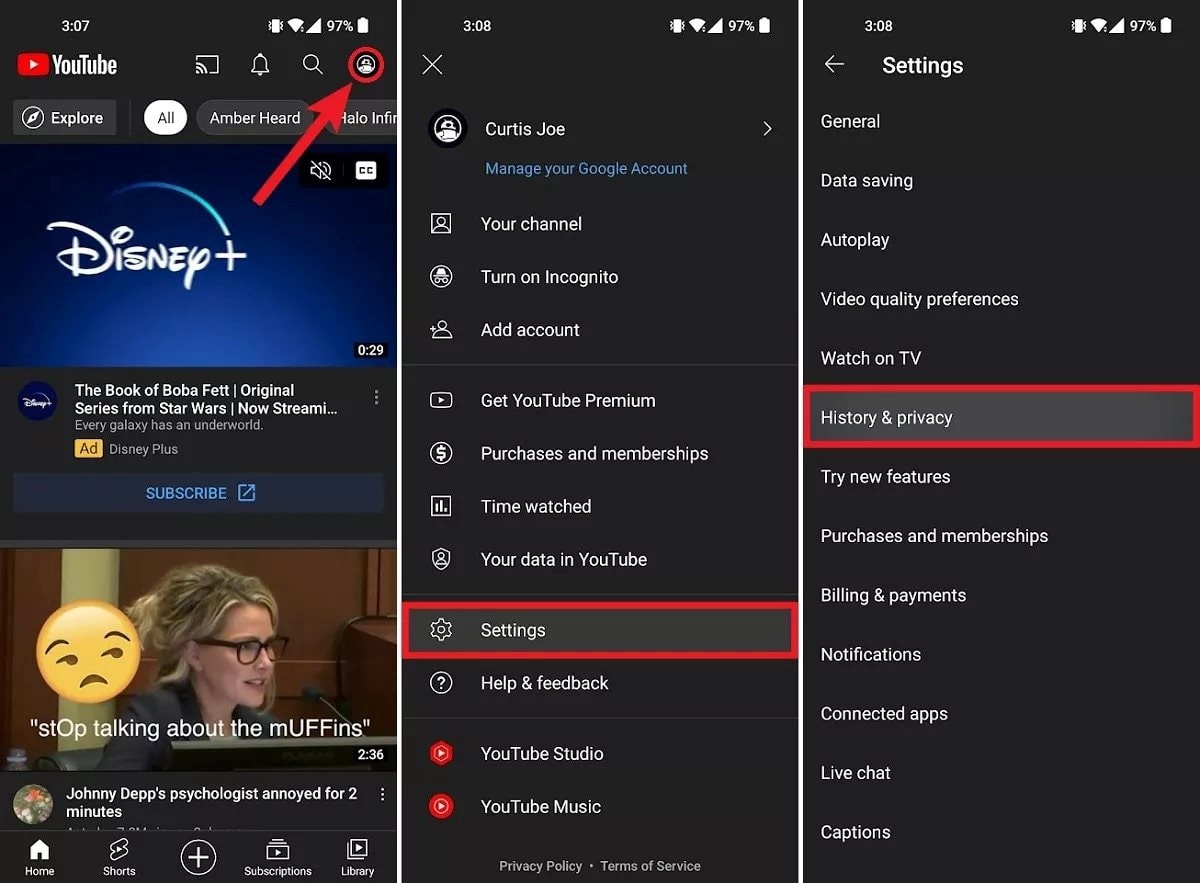This screenshot has height=883, width=1200.
Task: Select Turn on Incognito
Action: tap(600, 277)
